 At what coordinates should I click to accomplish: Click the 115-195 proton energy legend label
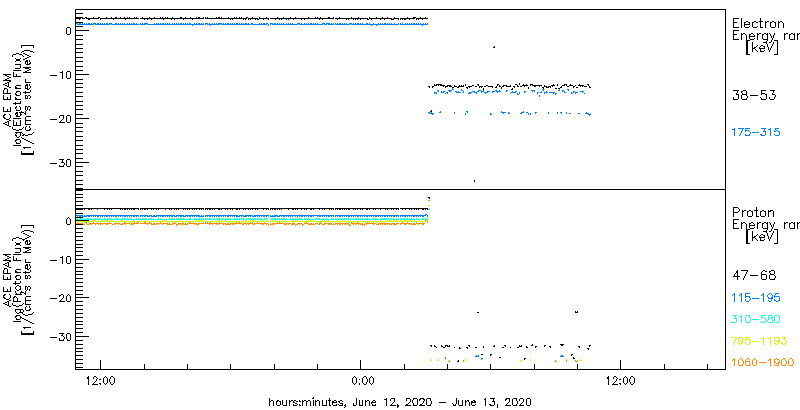pos(756,298)
